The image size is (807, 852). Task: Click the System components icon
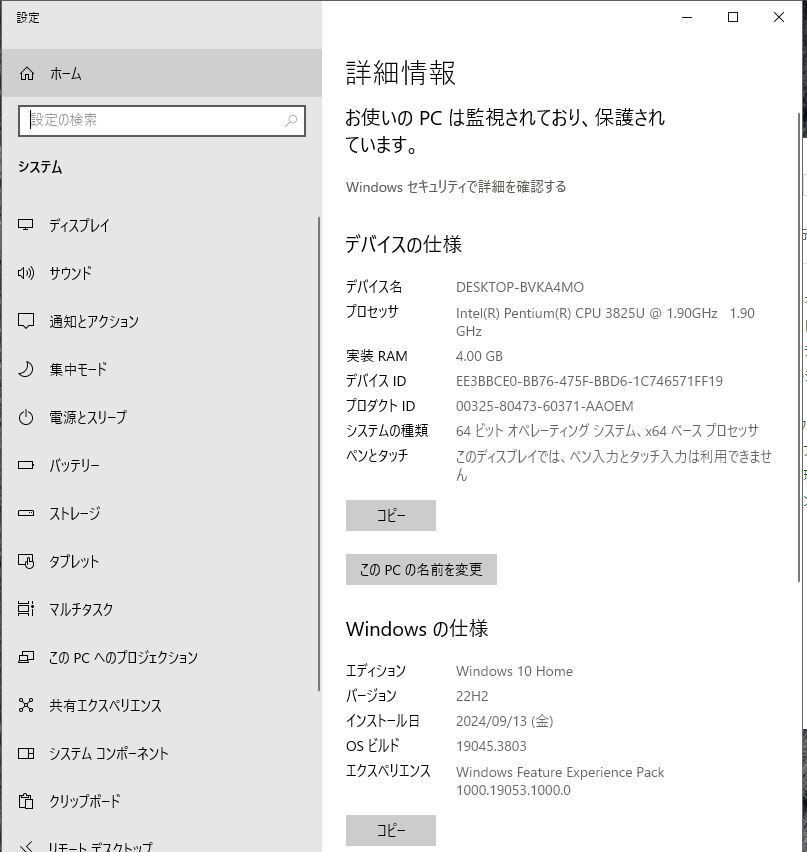click(26, 753)
